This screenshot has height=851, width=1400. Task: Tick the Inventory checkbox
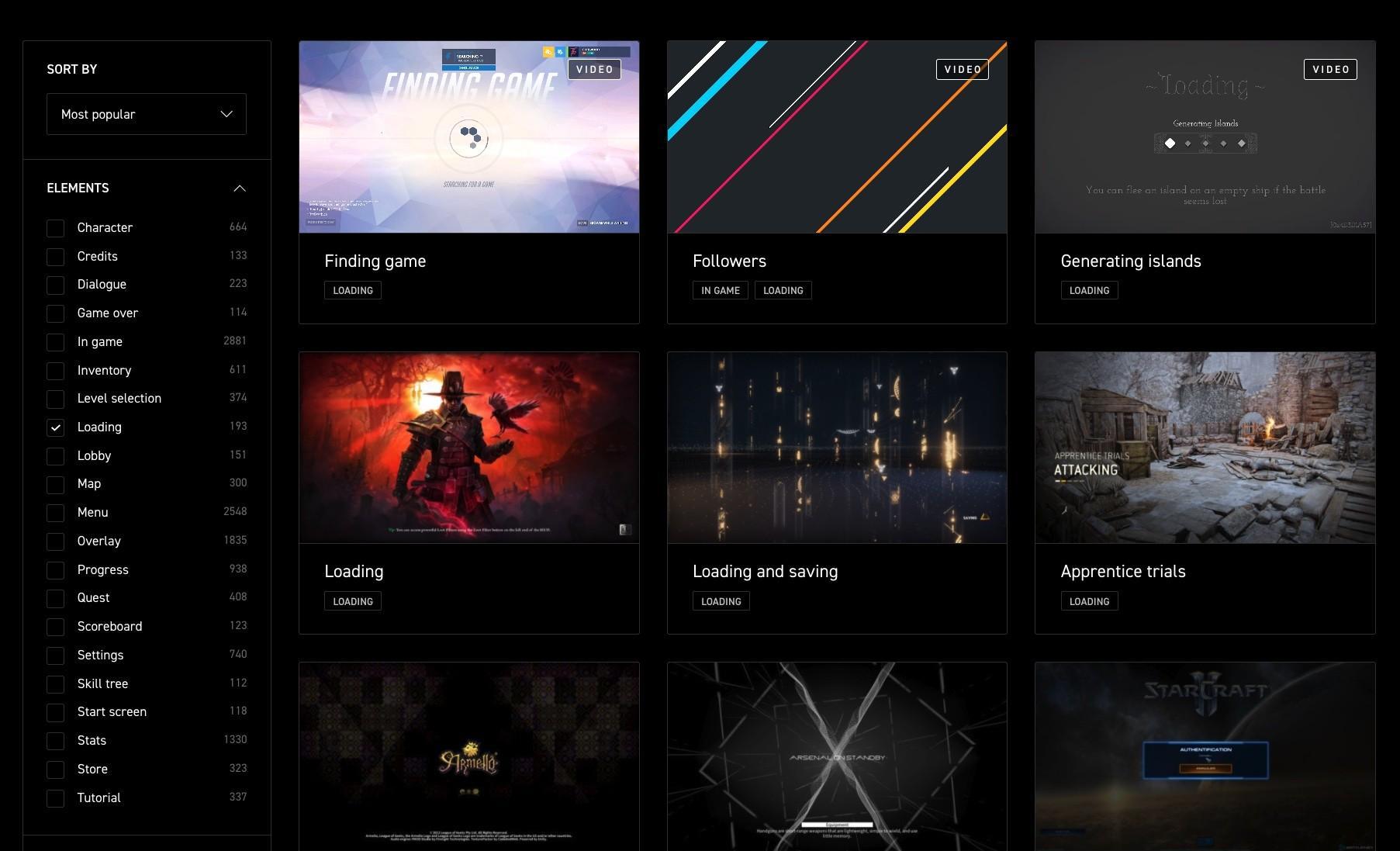point(55,371)
